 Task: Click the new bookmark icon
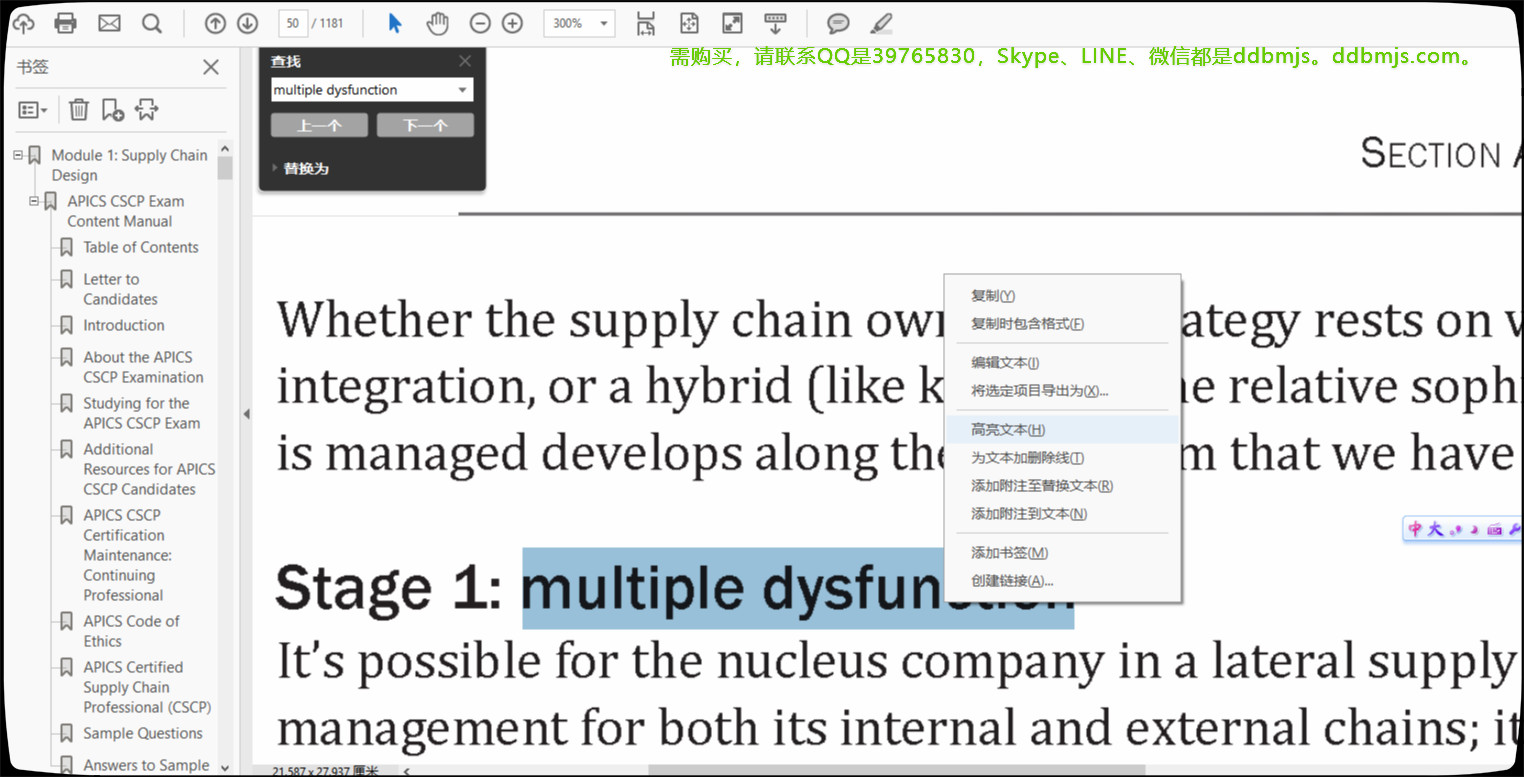pos(113,110)
